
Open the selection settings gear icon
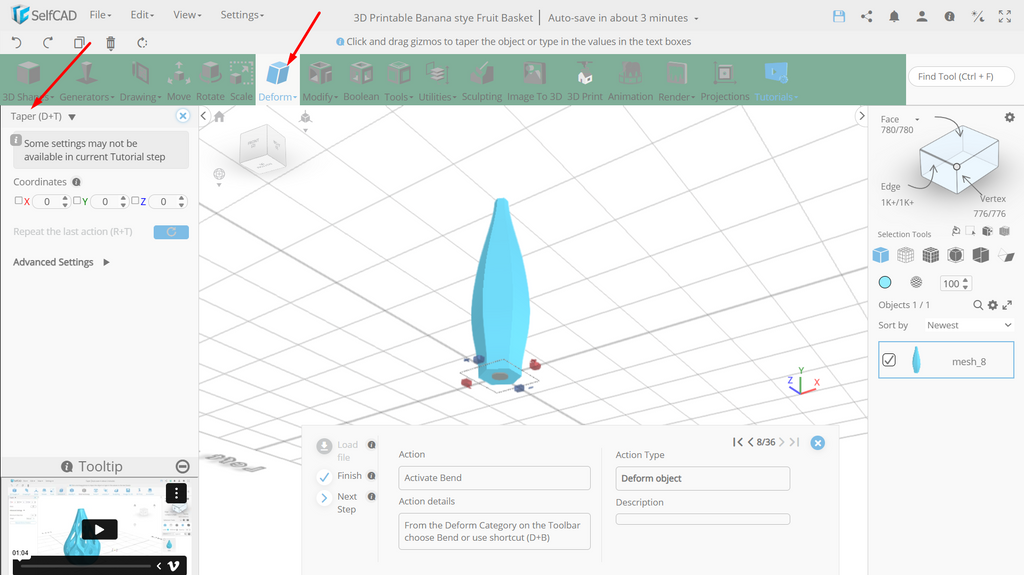tap(1010, 117)
